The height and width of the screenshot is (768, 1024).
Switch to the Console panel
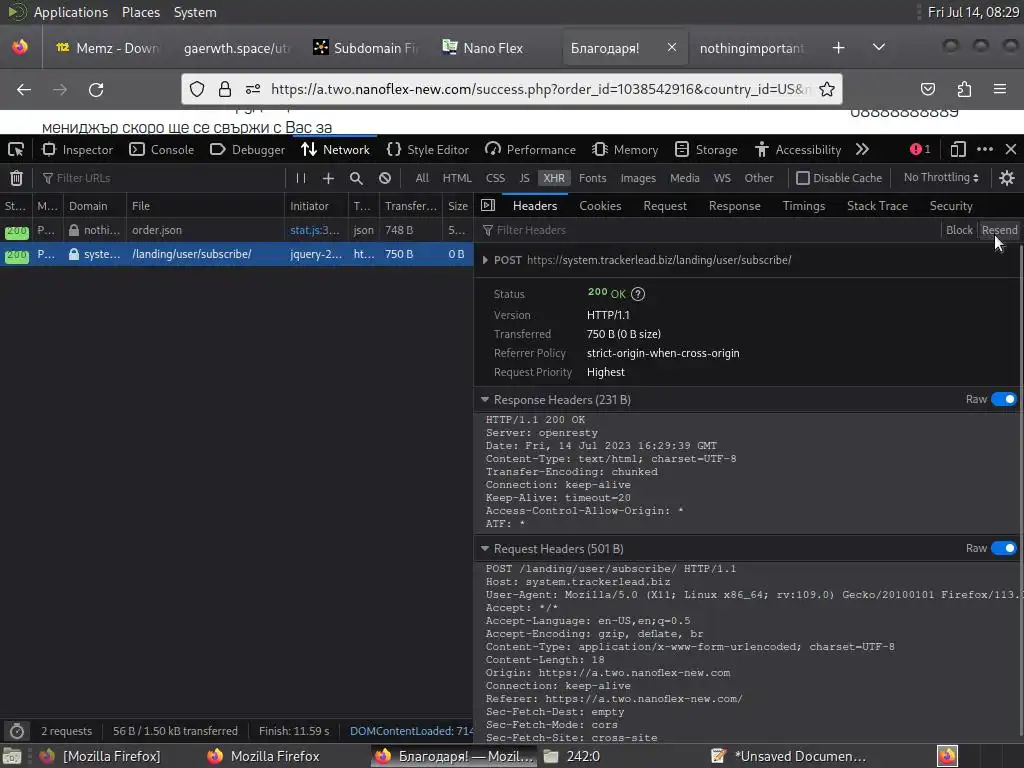click(162, 150)
